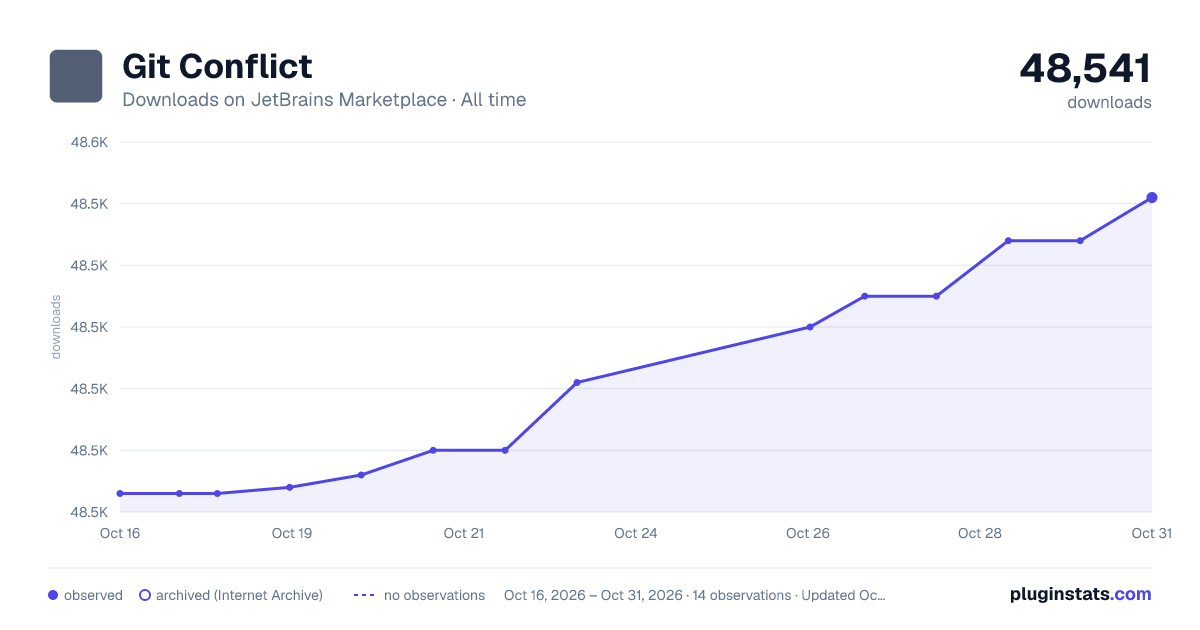
Task: Click the "Oct 24" x-axis label
Action: coord(636,533)
